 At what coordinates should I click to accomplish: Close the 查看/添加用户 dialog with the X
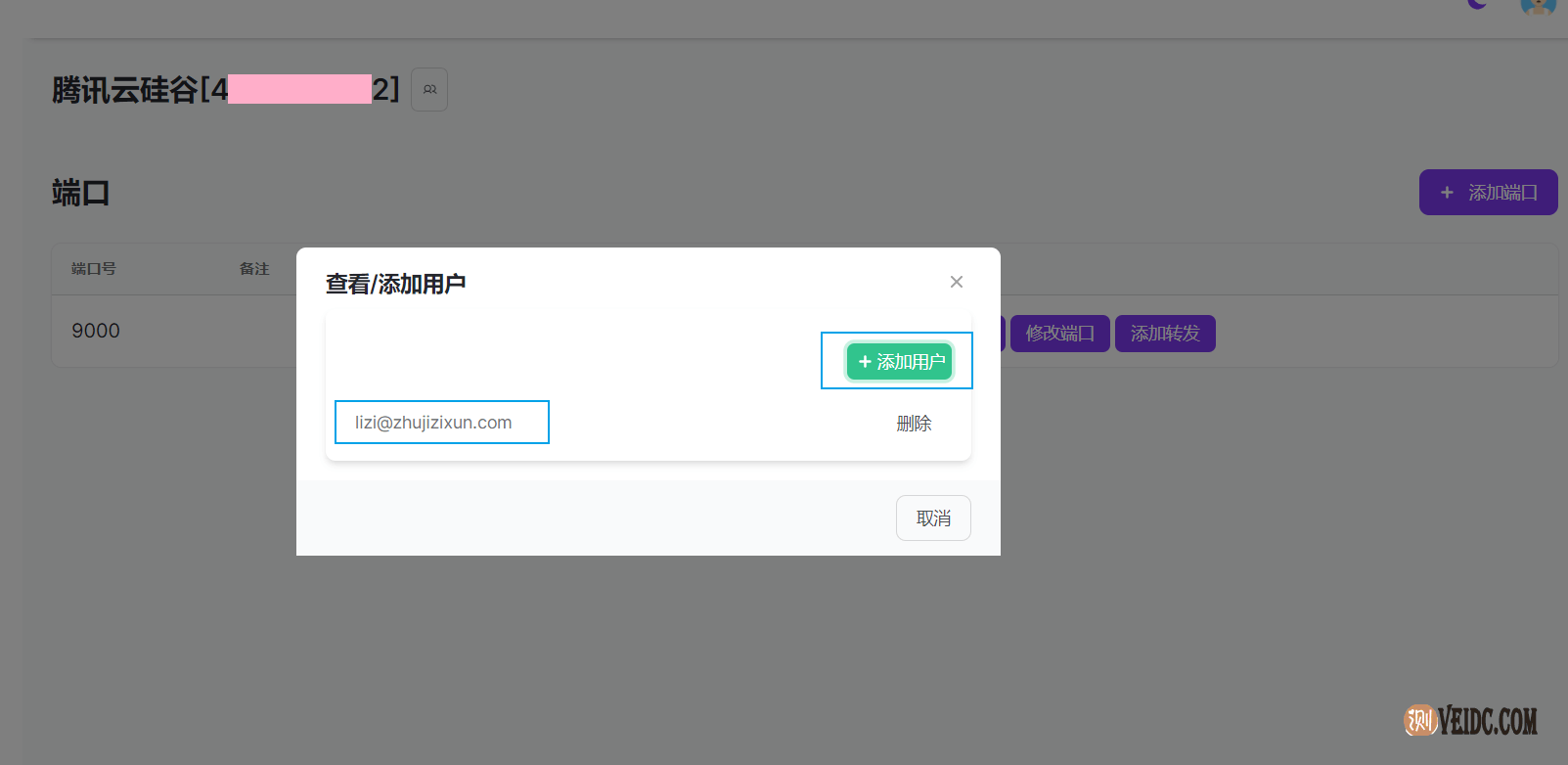(x=957, y=282)
